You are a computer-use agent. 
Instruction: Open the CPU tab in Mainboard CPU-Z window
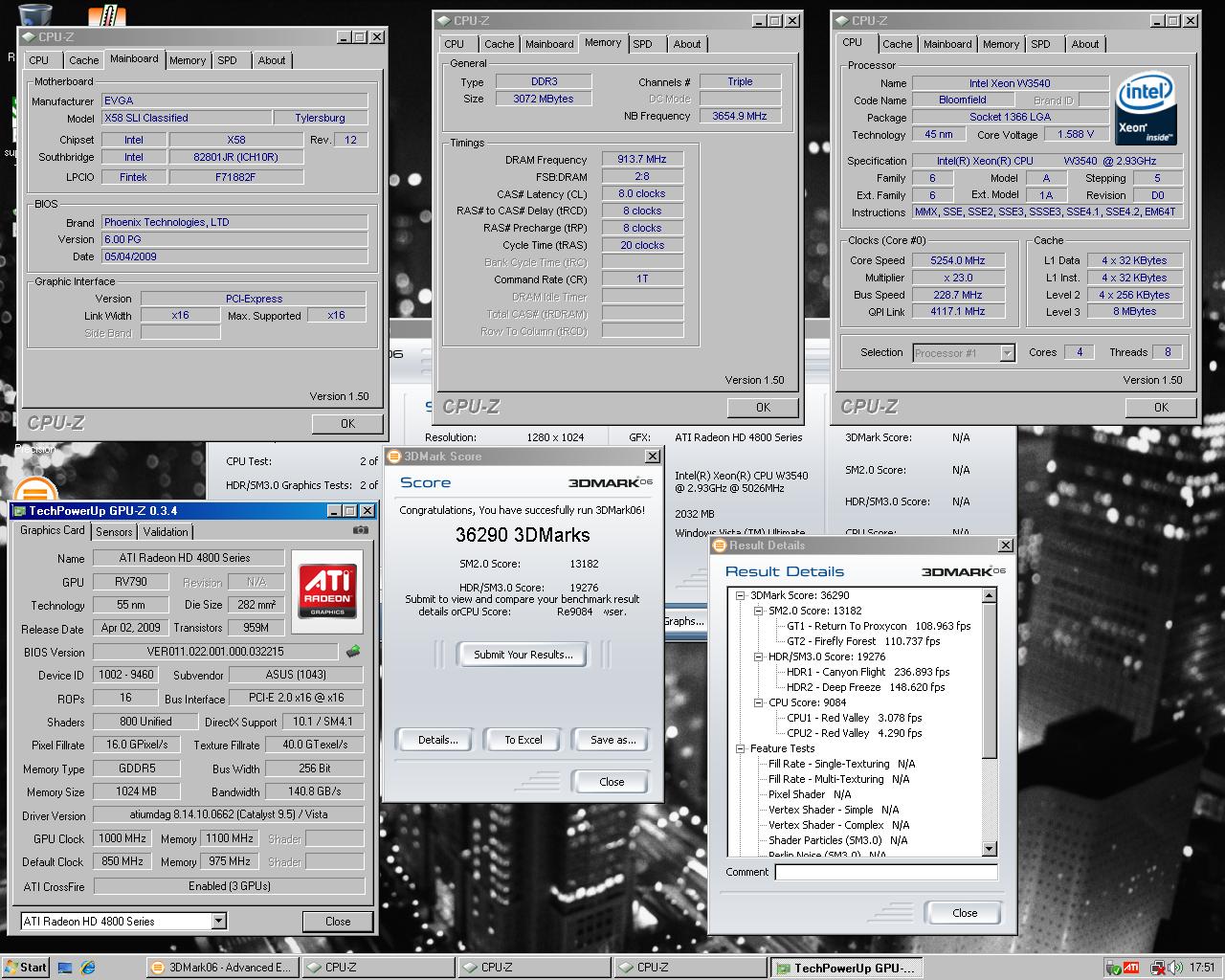(x=39, y=60)
